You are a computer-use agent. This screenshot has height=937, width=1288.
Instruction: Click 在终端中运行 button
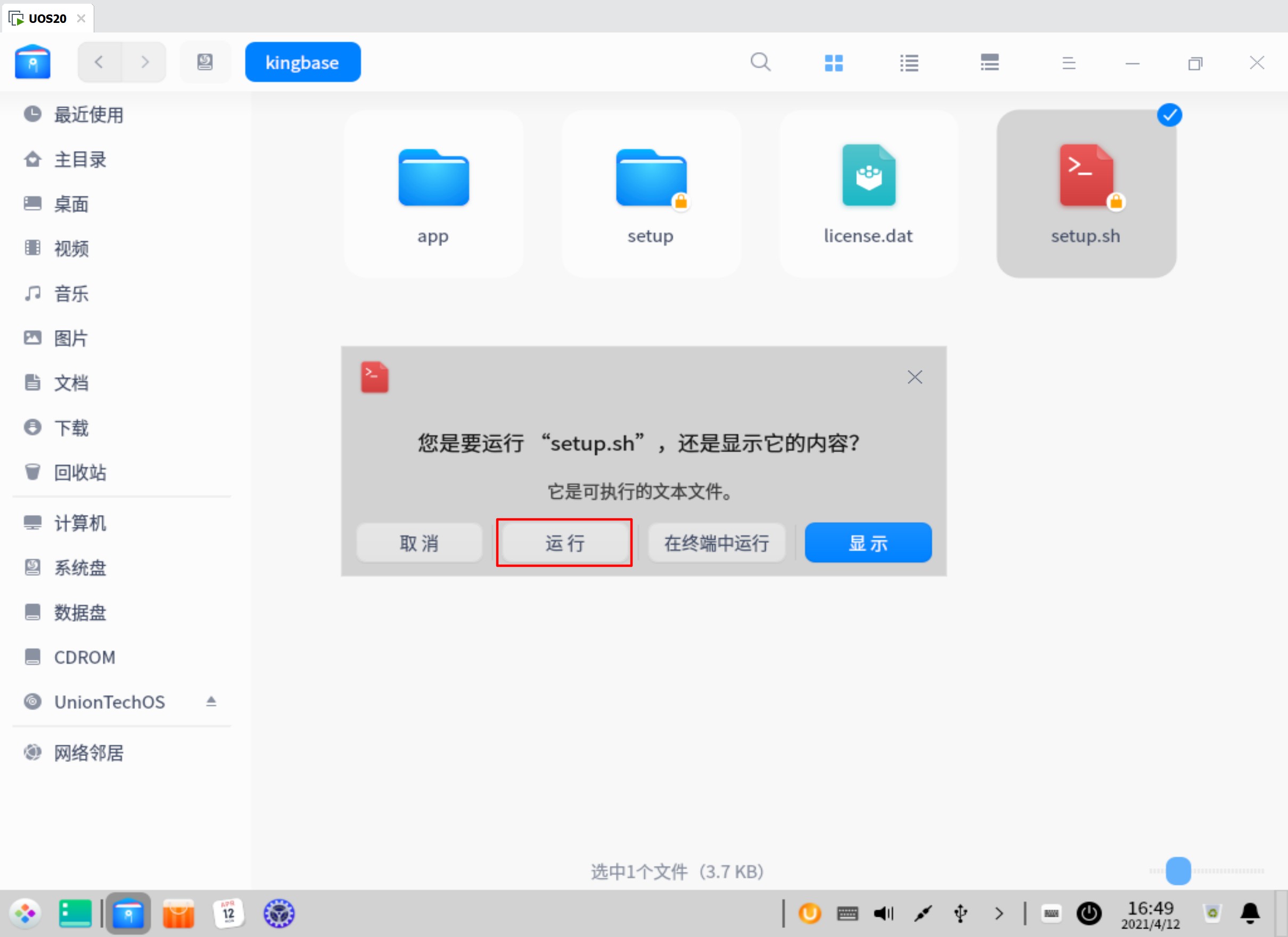pos(716,543)
